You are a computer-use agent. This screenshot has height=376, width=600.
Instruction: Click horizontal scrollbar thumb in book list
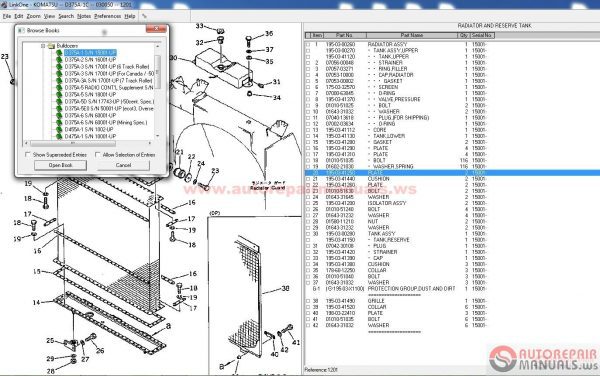pos(73,143)
